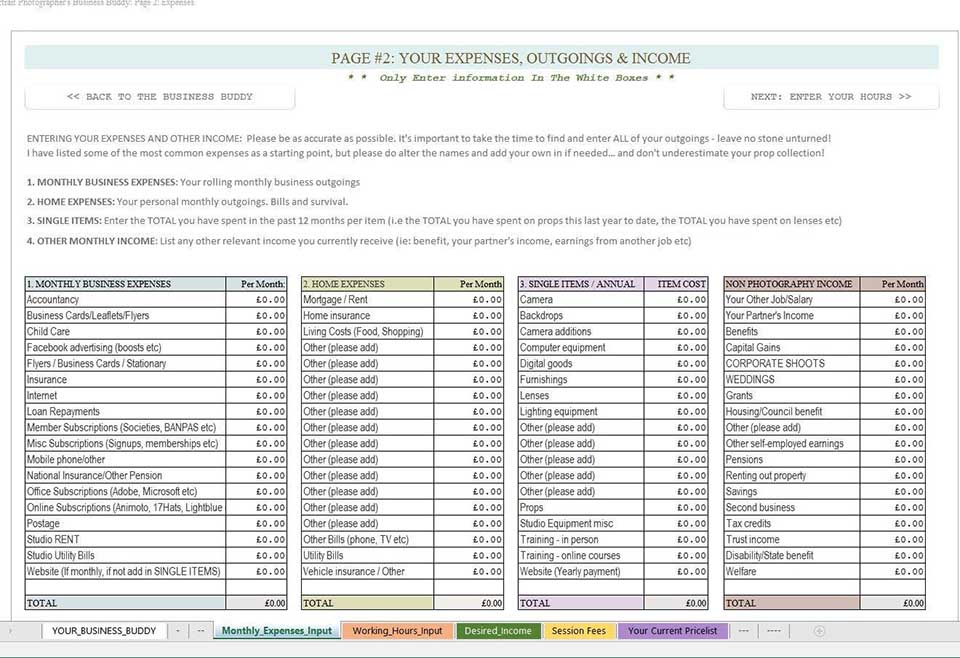Switch to Monthly_Expenses_Input sheet tab
Viewport: 960px width, 658px height.
277,630
